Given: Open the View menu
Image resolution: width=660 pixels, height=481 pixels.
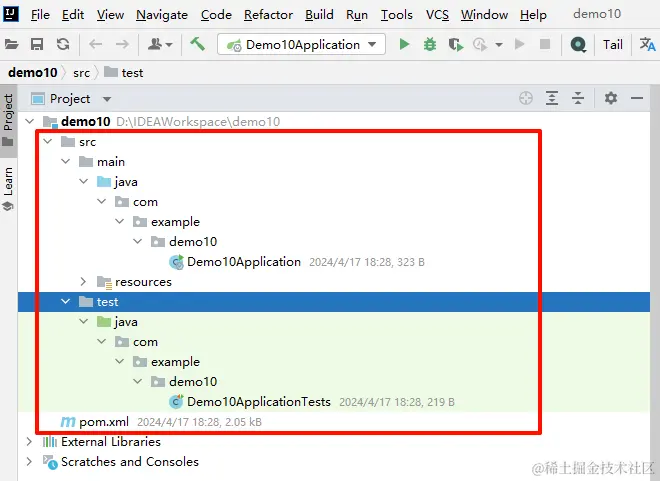Looking at the screenshot, I should 110,15.
